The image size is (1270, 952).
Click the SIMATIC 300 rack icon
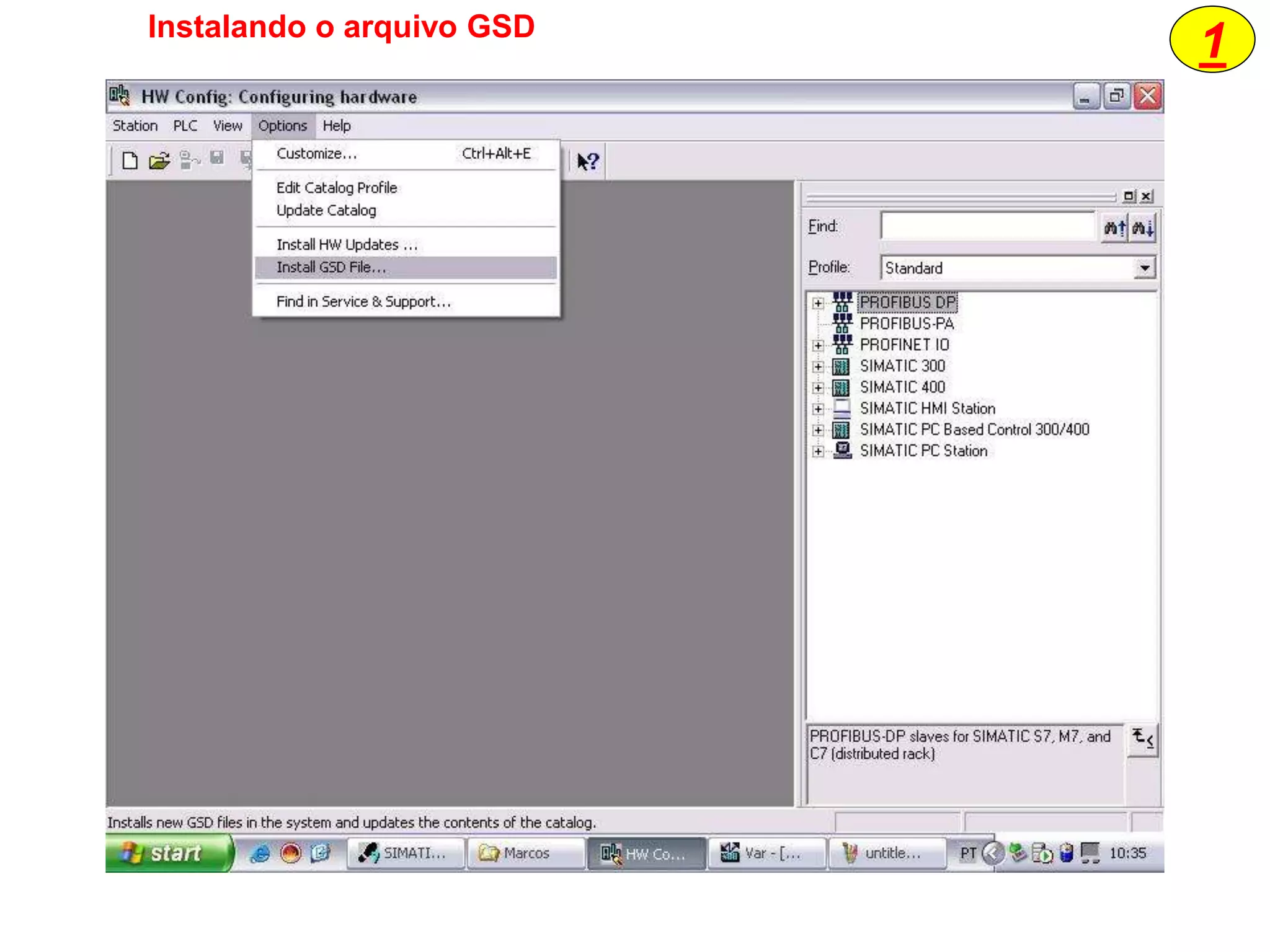pyautogui.click(x=841, y=366)
